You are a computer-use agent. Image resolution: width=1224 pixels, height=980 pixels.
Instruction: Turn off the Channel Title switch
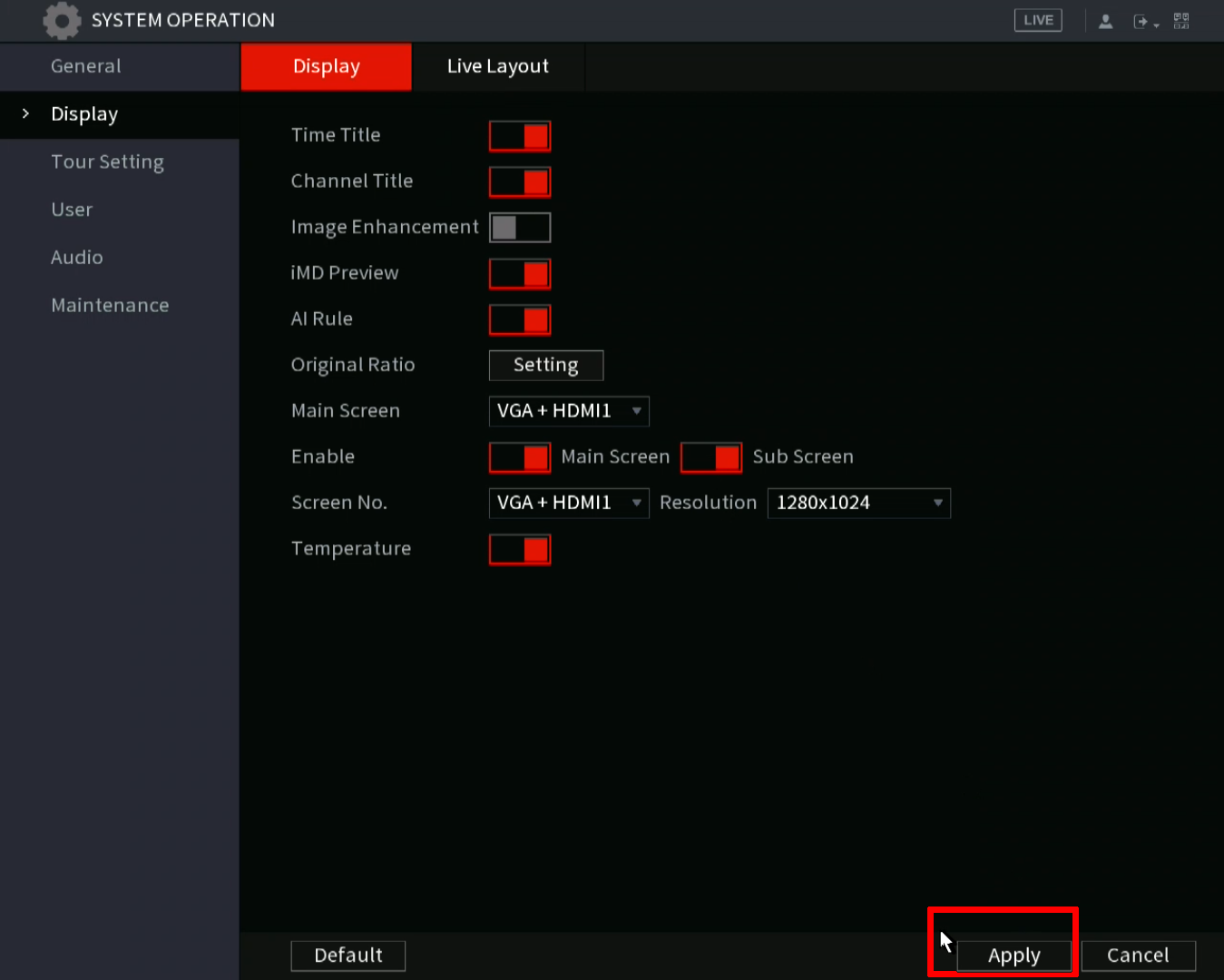pos(520,181)
